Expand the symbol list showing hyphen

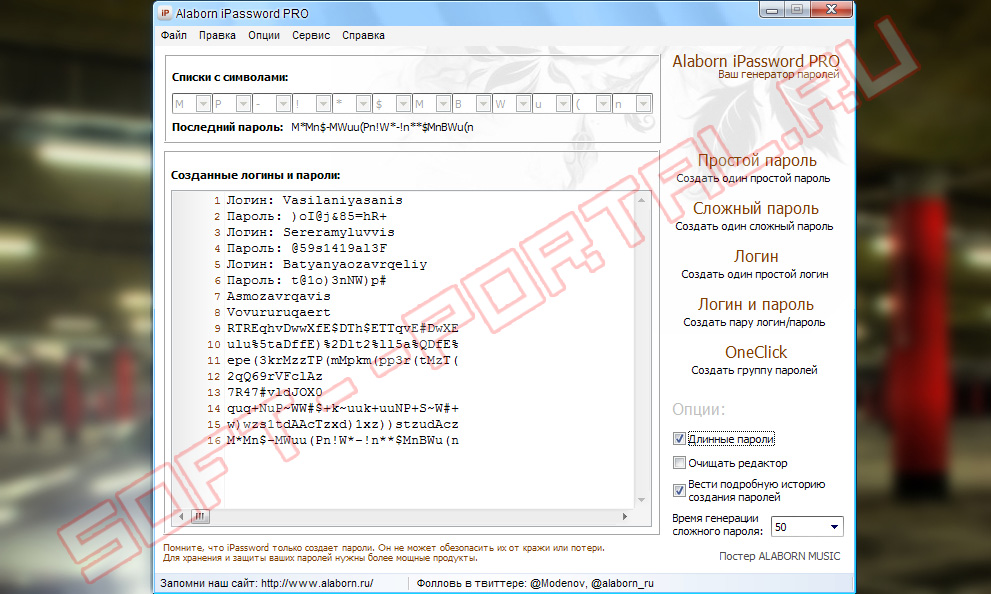tap(283, 104)
